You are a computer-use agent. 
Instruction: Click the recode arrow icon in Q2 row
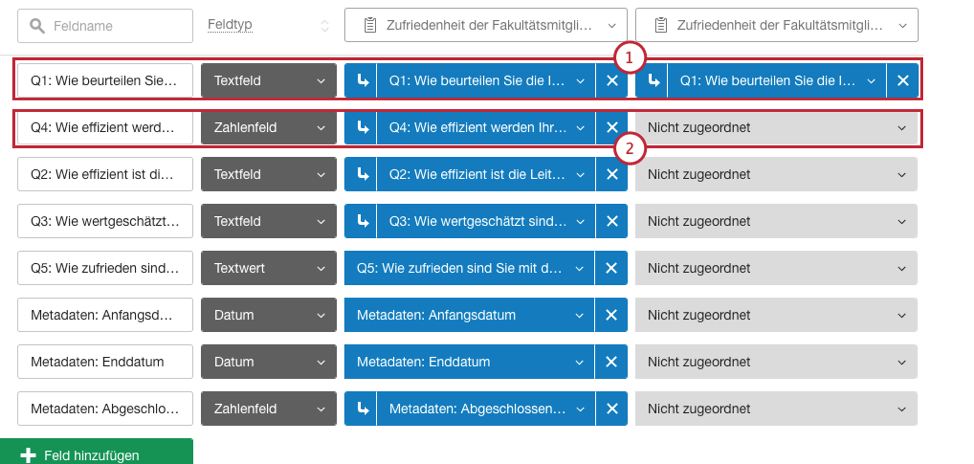point(360,175)
